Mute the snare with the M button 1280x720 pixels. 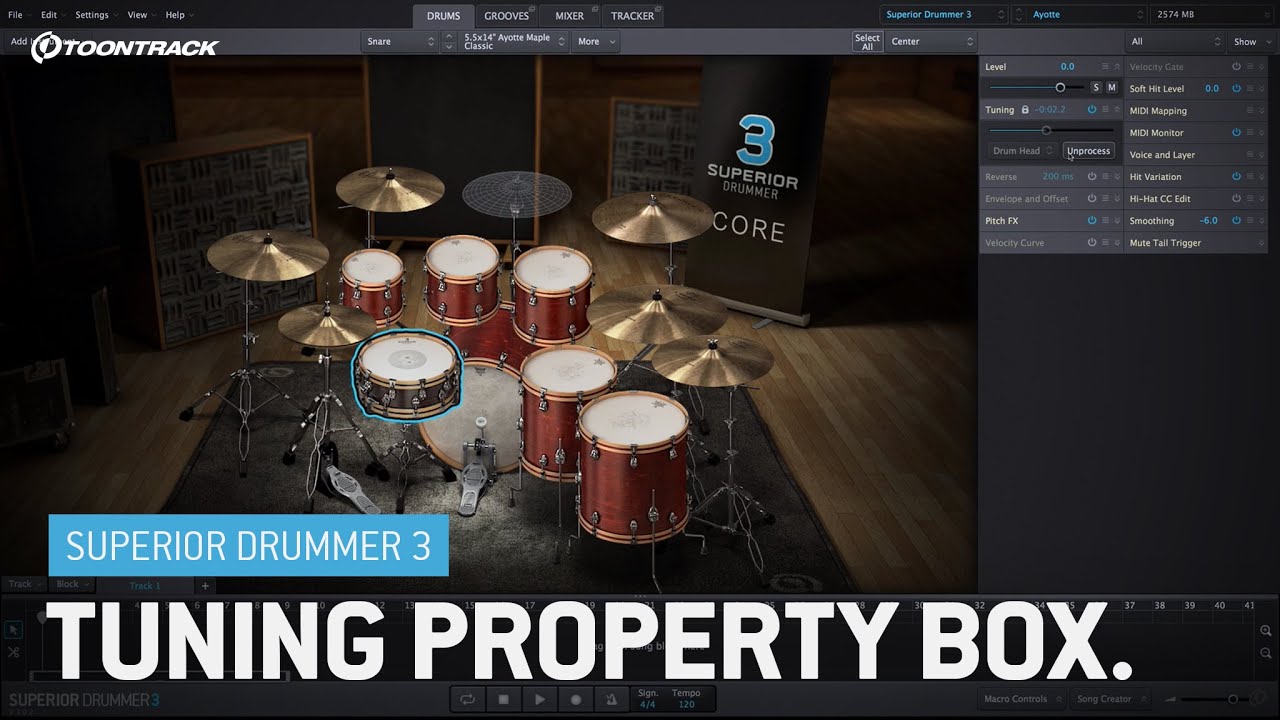[x=1111, y=88]
